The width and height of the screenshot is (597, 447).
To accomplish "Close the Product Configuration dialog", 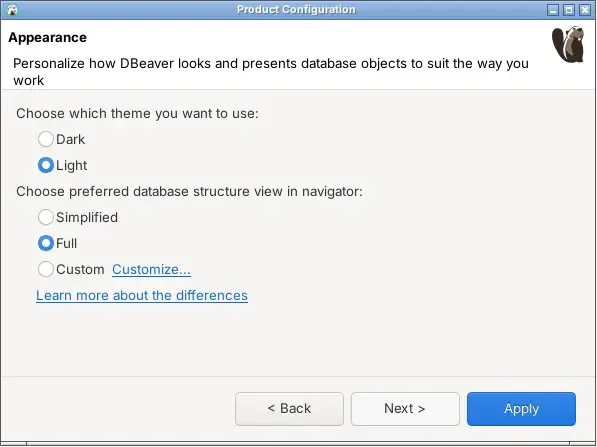I will pos(585,10).
